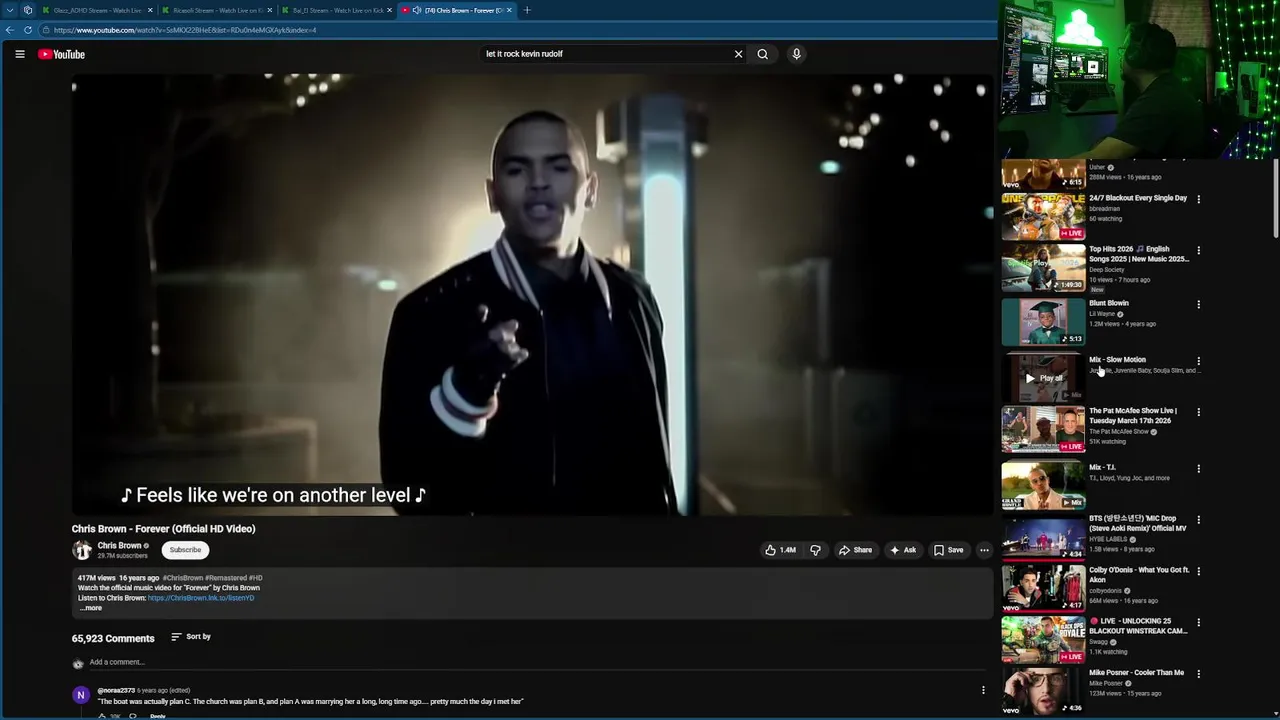Close the Ricasoli Stream tab
Screen dimensions: 1280x720
270,10
